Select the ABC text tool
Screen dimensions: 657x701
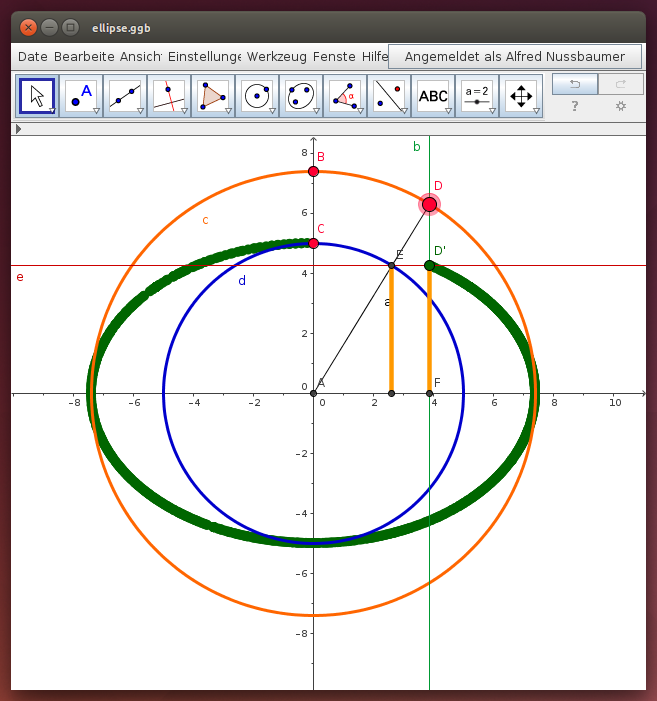(x=433, y=96)
